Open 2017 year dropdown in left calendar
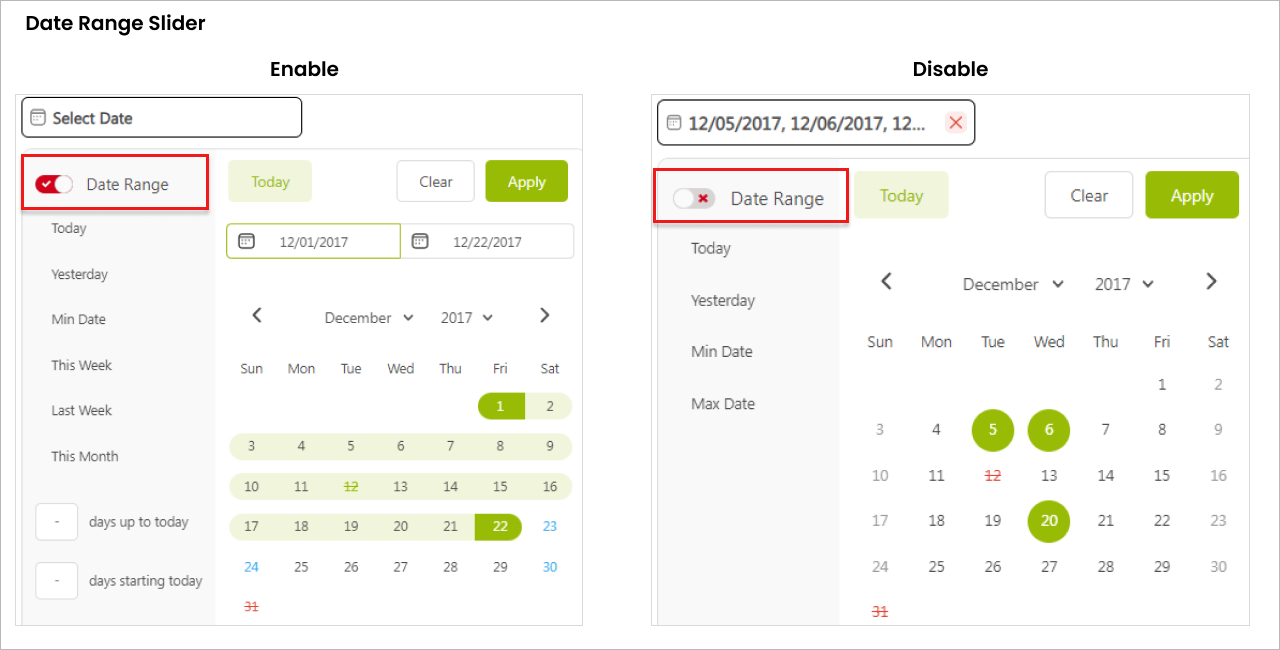This screenshot has width=1280, height=650. point(467,318)
